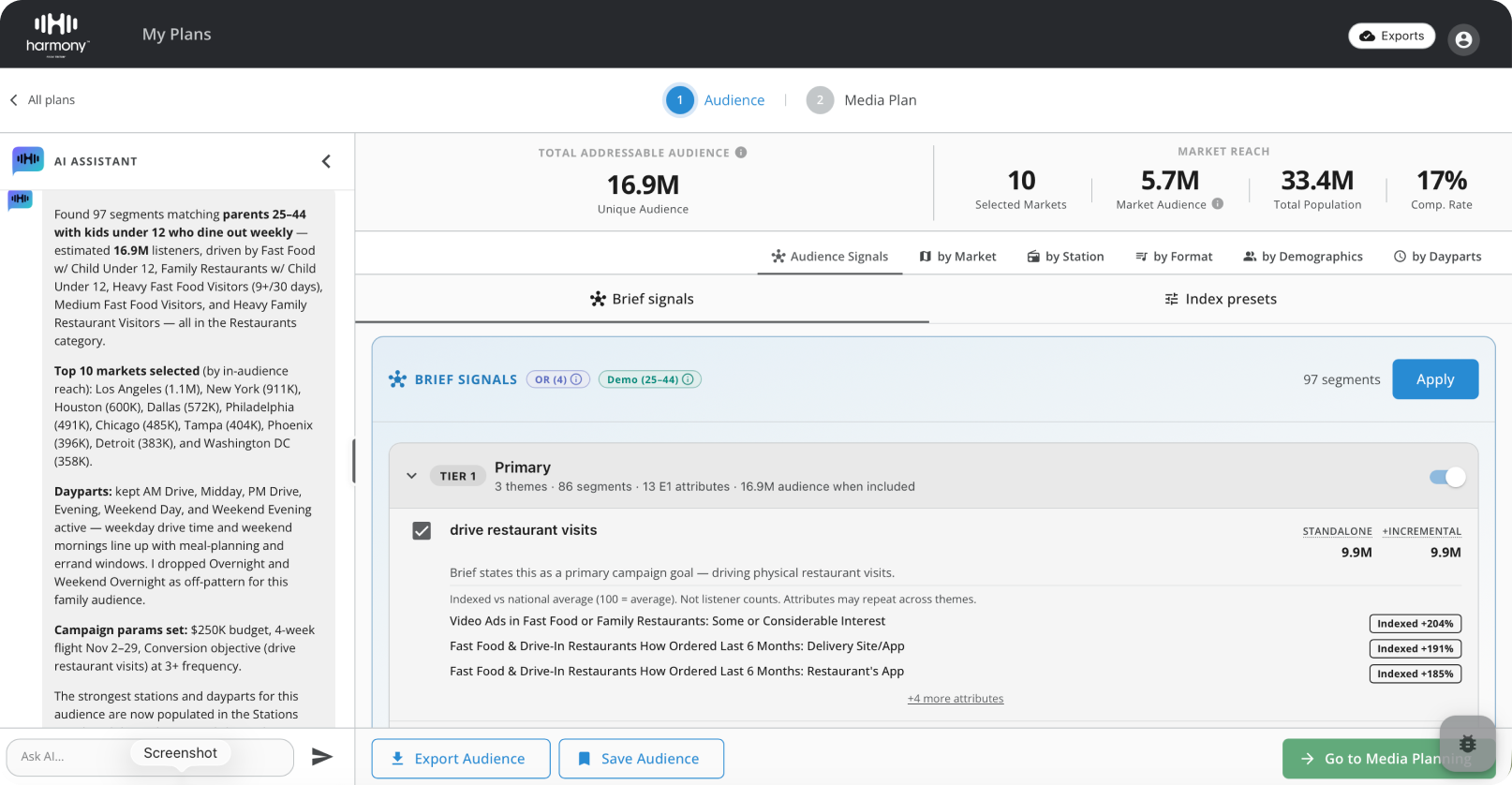Viewport: 1512px width, 785px height.
Task: Toggle the Tier 1 Primary switch off
Action: 1447,477
